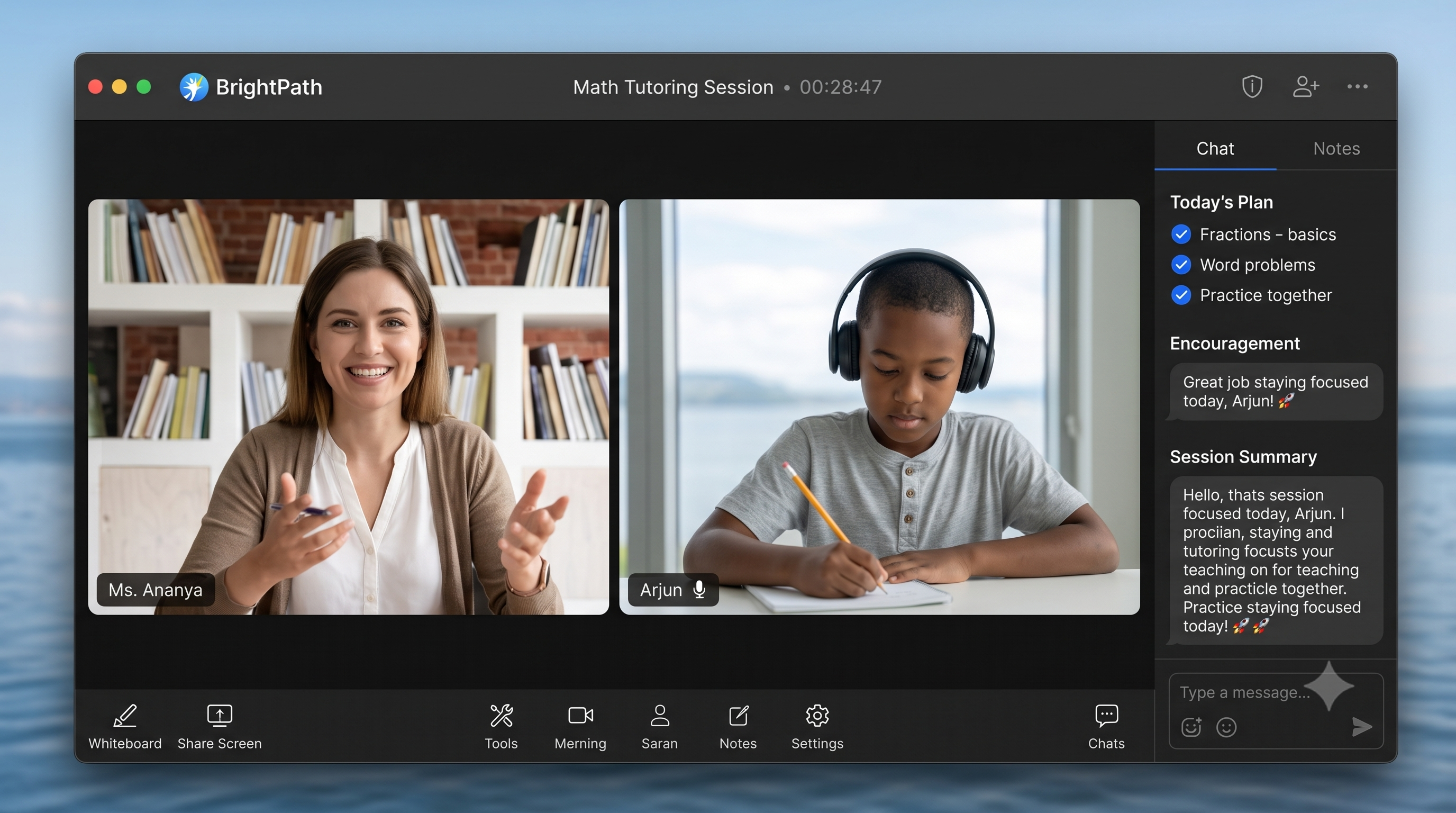Click the Great job staying focused message

point(1276,391)
